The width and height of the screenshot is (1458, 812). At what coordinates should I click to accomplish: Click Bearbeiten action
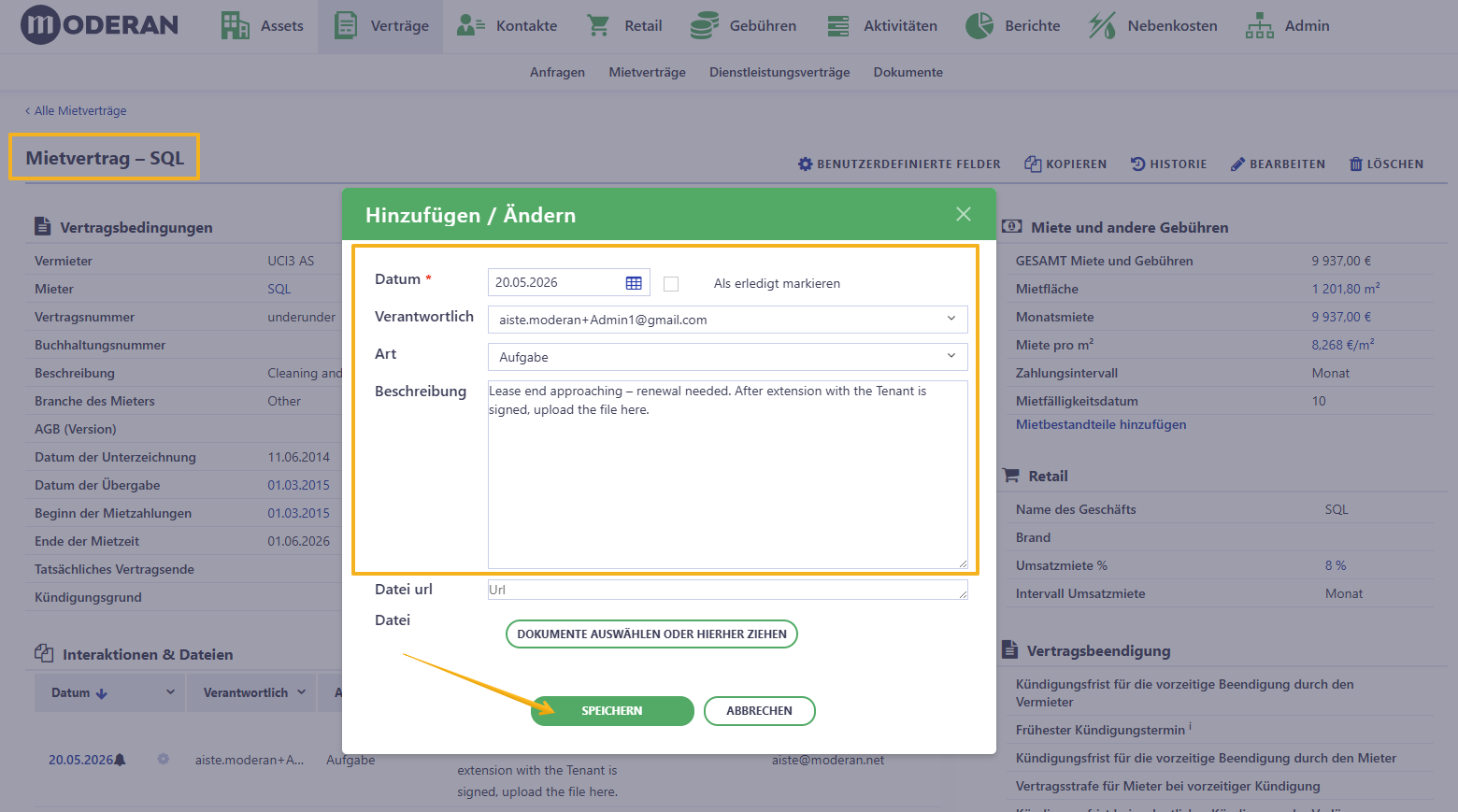coord(1278,164)
